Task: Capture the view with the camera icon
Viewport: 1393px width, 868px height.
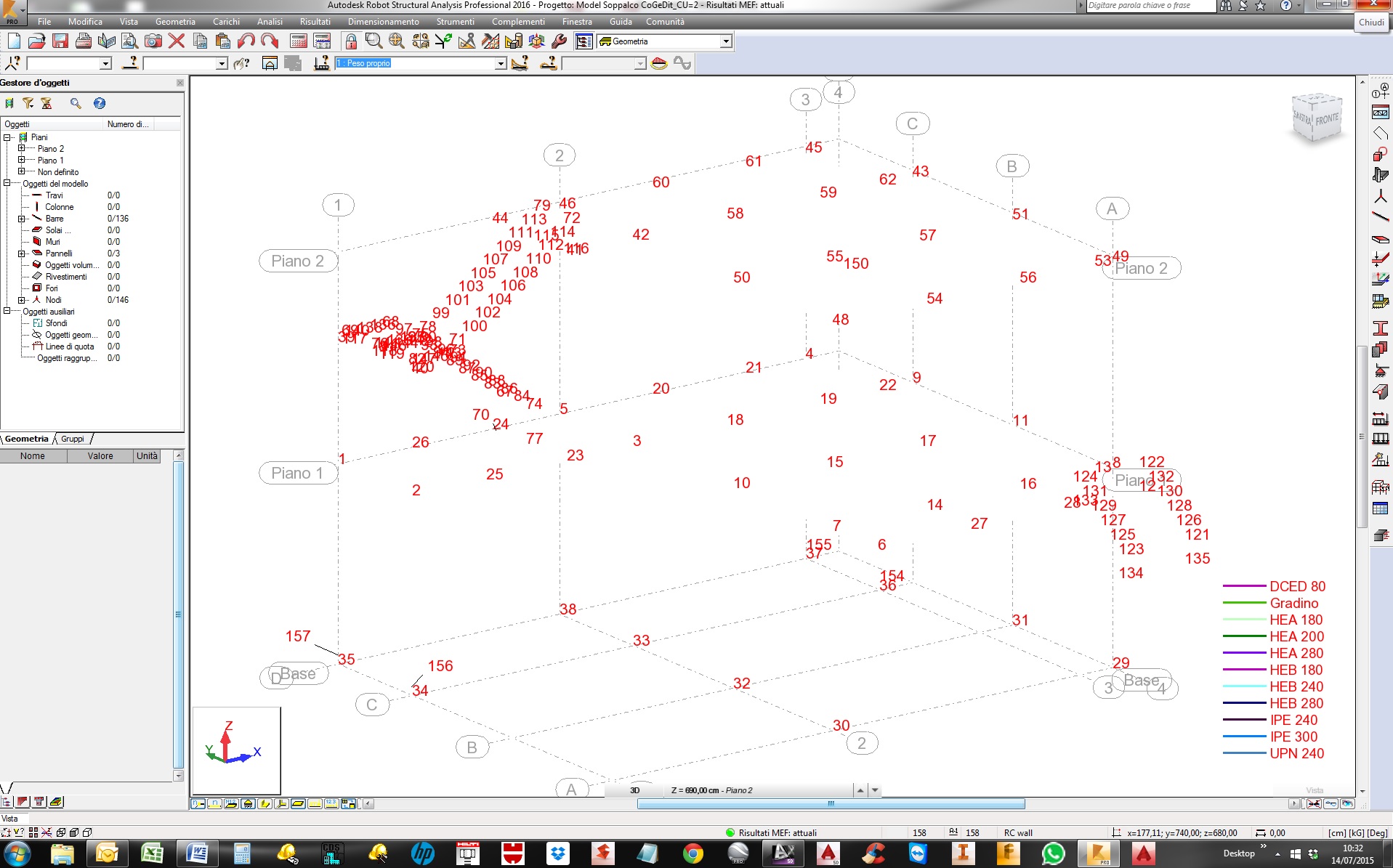Action: coord(153,41)
